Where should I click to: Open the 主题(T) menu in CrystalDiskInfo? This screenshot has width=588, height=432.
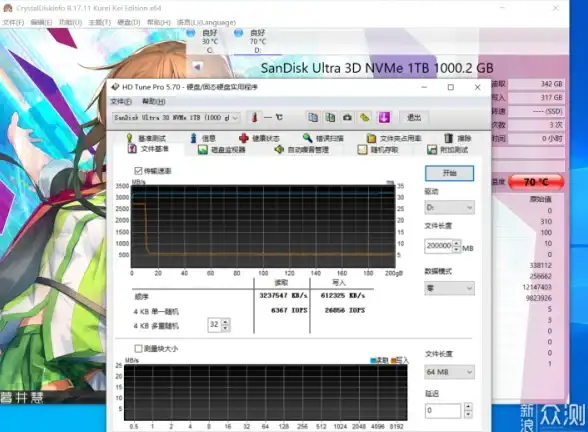99,22
